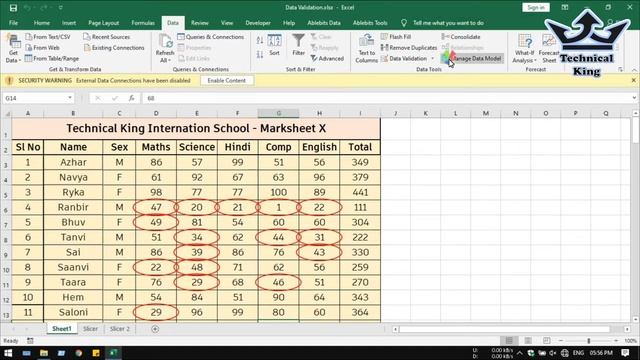The width and height of the screenshot is (640, 360).
Task: Expand Data Validation dropdown arrow
Action: click(432, 58)
